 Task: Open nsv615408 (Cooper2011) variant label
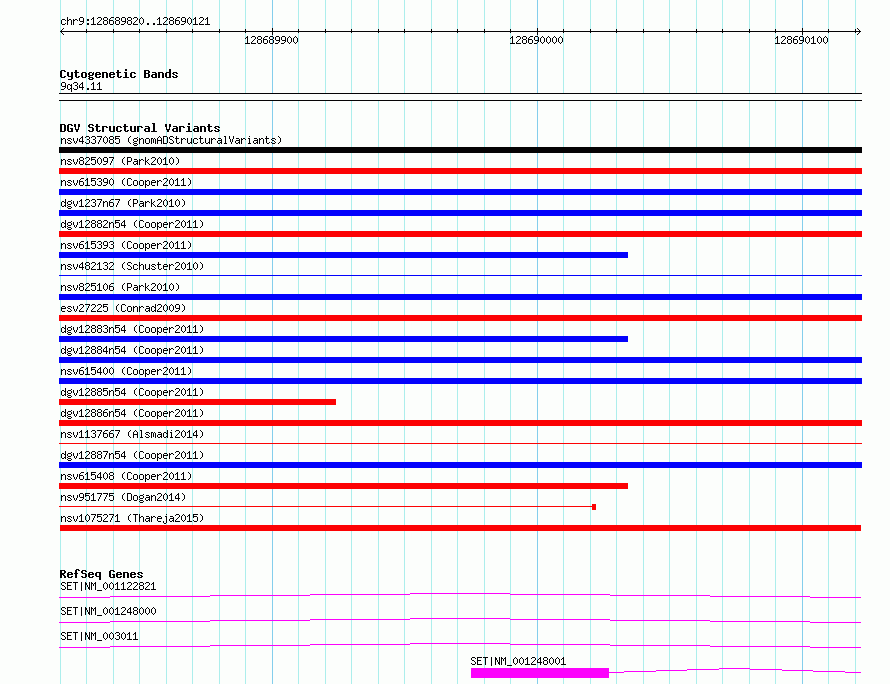point(126,476)
